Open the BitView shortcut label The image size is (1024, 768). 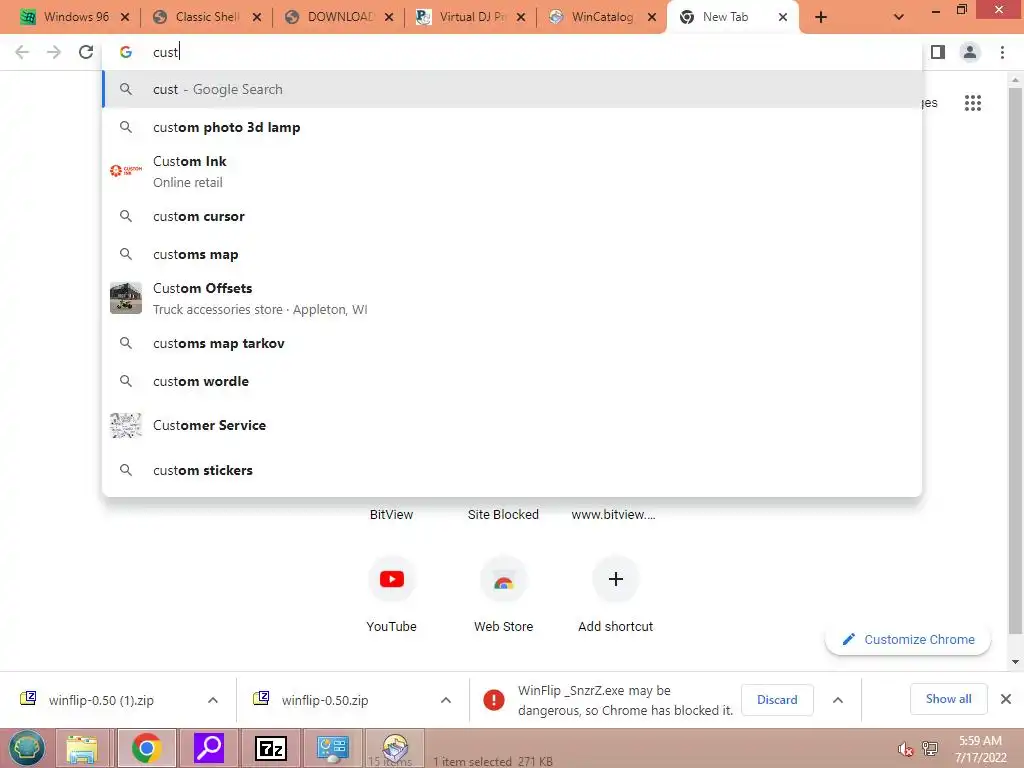point(391,515)
